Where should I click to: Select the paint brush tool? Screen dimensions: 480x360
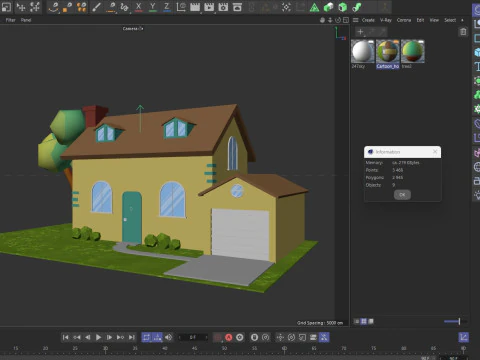[x=97, y=7]
